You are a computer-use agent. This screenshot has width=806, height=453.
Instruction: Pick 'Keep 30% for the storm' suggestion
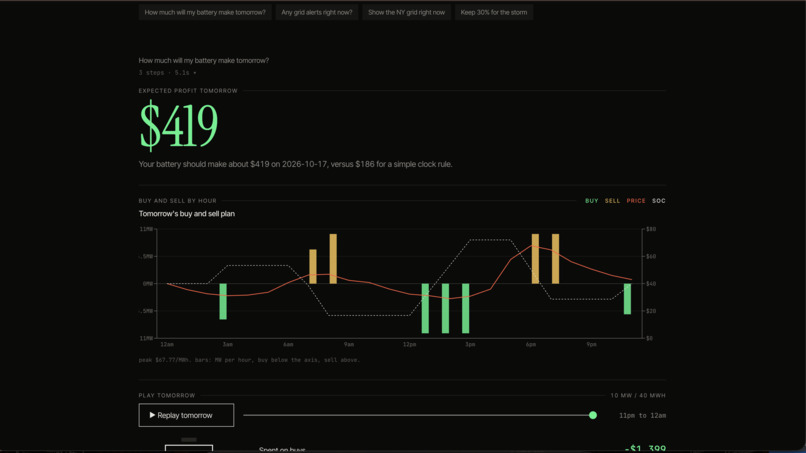(493, 12)
